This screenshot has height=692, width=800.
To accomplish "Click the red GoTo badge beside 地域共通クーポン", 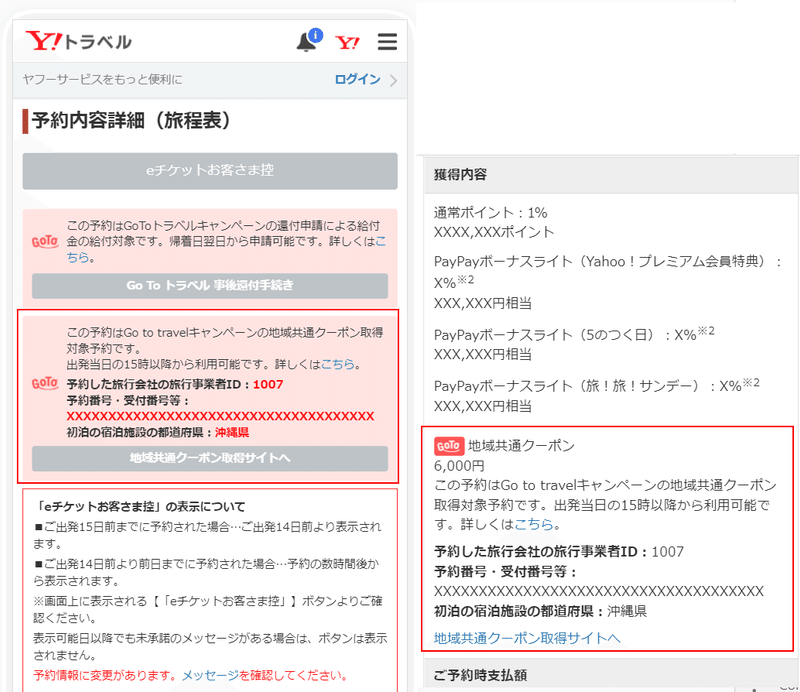I will pos(449,446).
